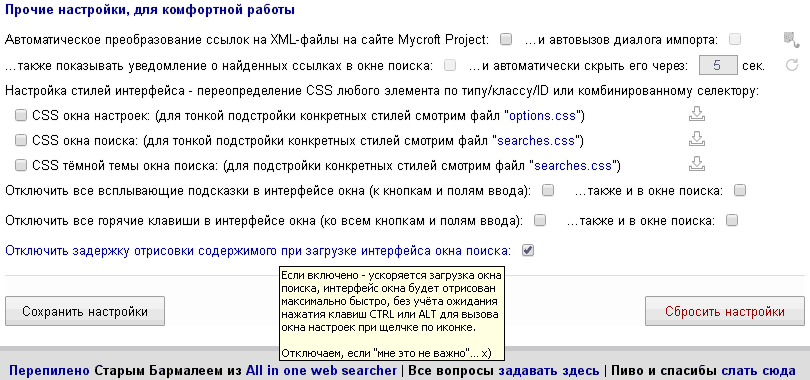Click 'Автоматическое преобразование ссылок' label text
The height and width of the screenshot is (380, 810).
[x=246, y=39]
